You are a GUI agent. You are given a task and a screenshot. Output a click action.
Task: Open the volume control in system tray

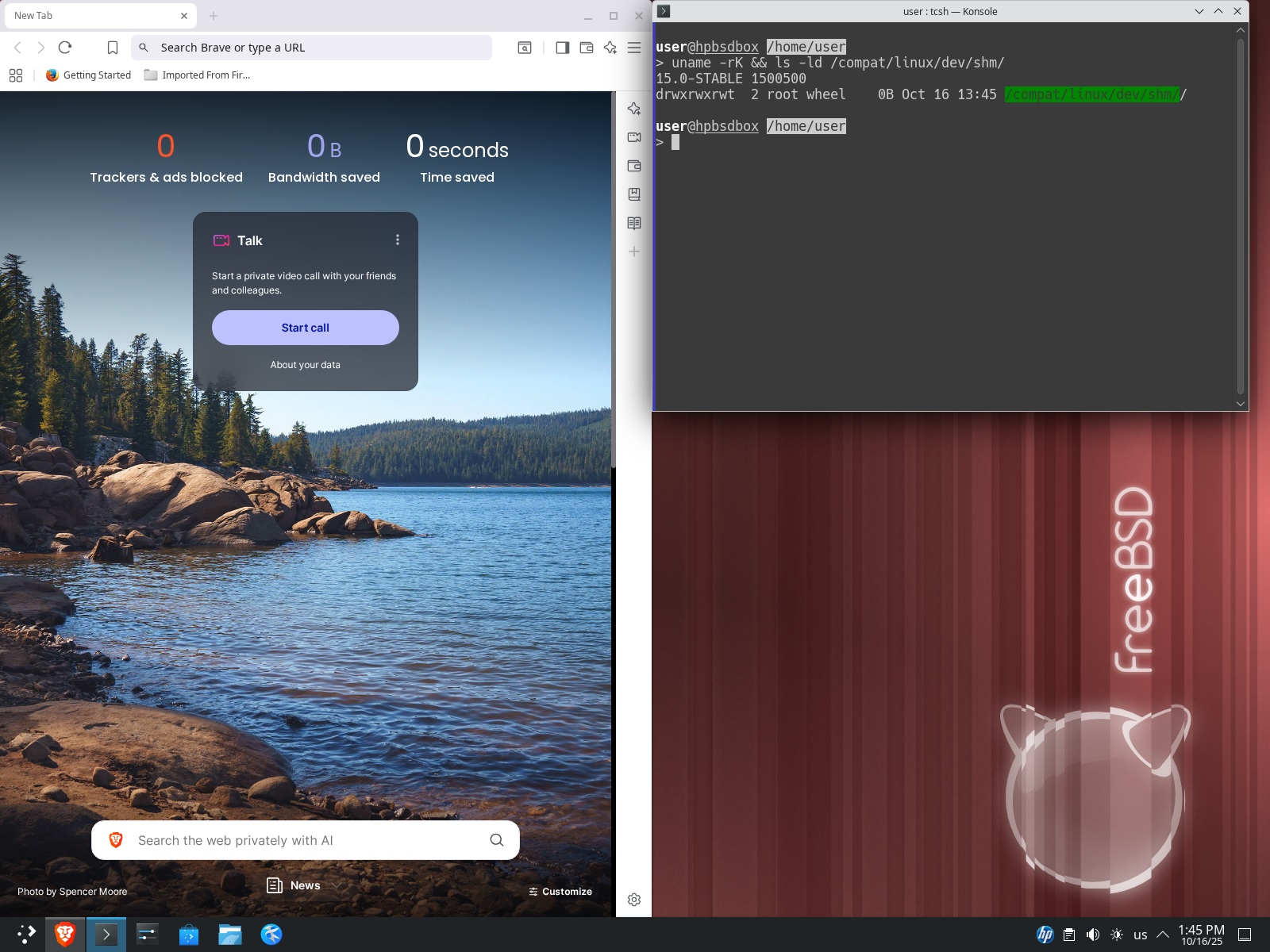pos(1093,935)
